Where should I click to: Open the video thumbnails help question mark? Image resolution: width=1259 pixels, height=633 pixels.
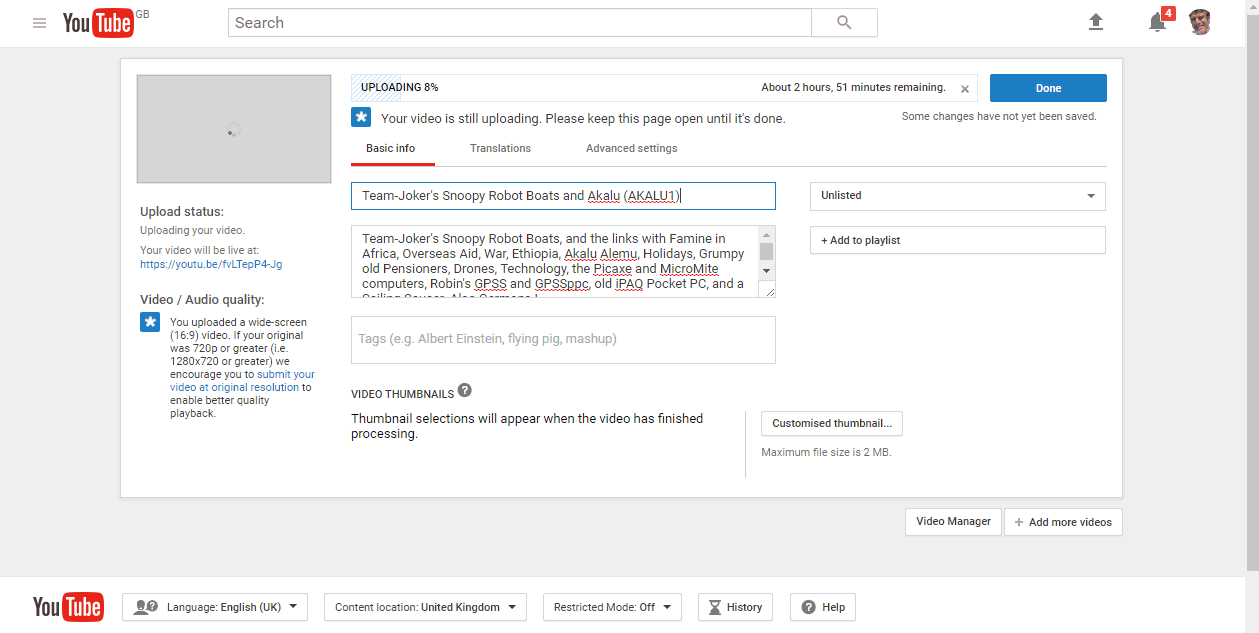click(465, 391)
